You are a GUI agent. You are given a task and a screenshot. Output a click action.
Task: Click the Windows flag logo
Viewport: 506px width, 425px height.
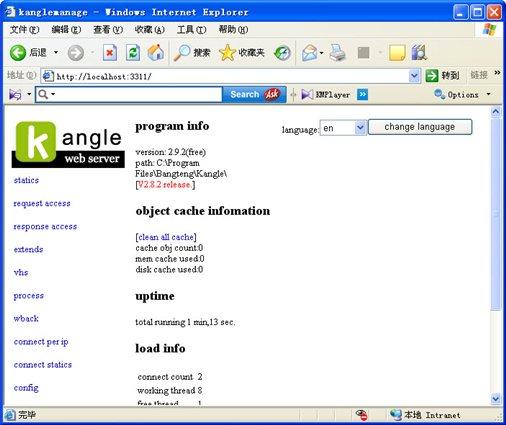coord(489,30)
